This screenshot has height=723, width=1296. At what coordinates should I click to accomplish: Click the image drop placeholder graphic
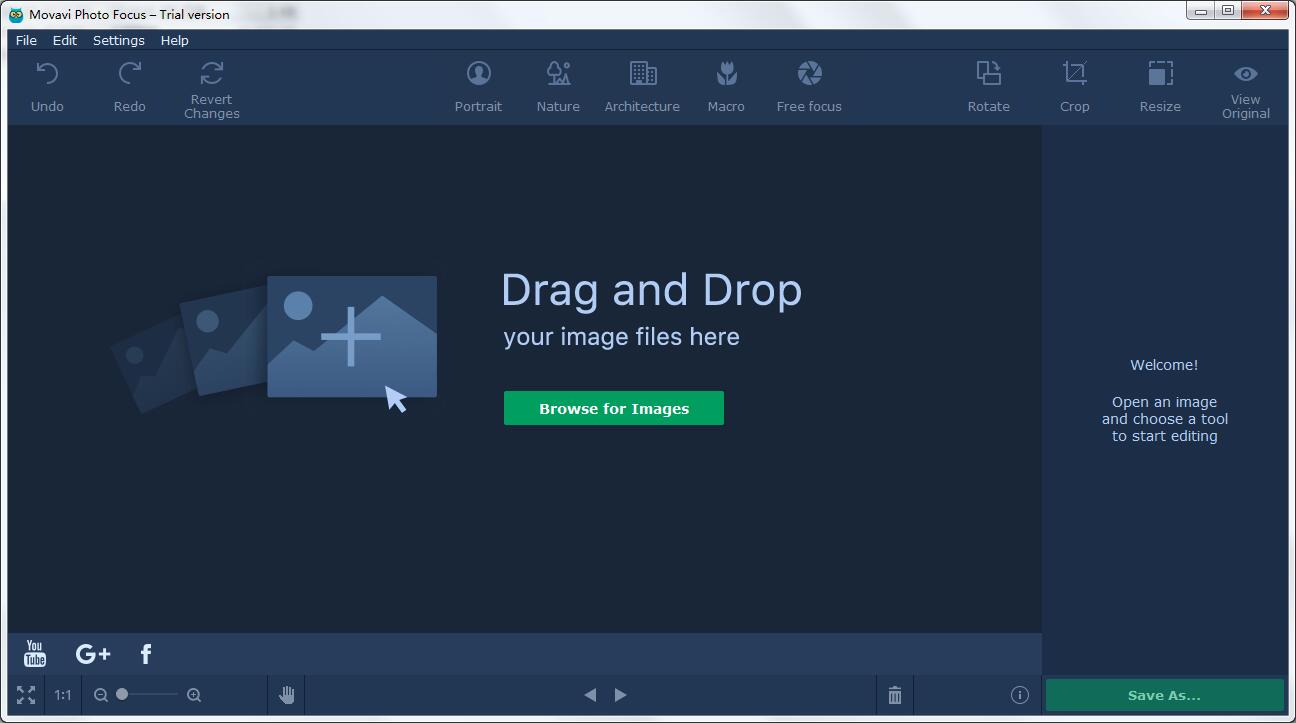(x=275, y=344)
